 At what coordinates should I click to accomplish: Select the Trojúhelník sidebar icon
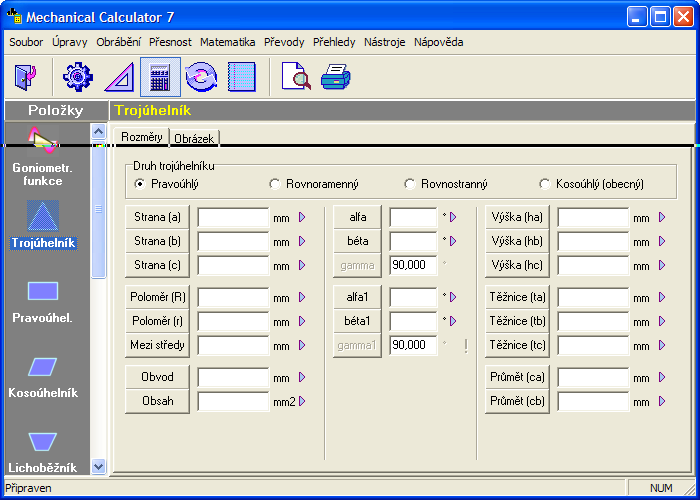pos(43,216)
